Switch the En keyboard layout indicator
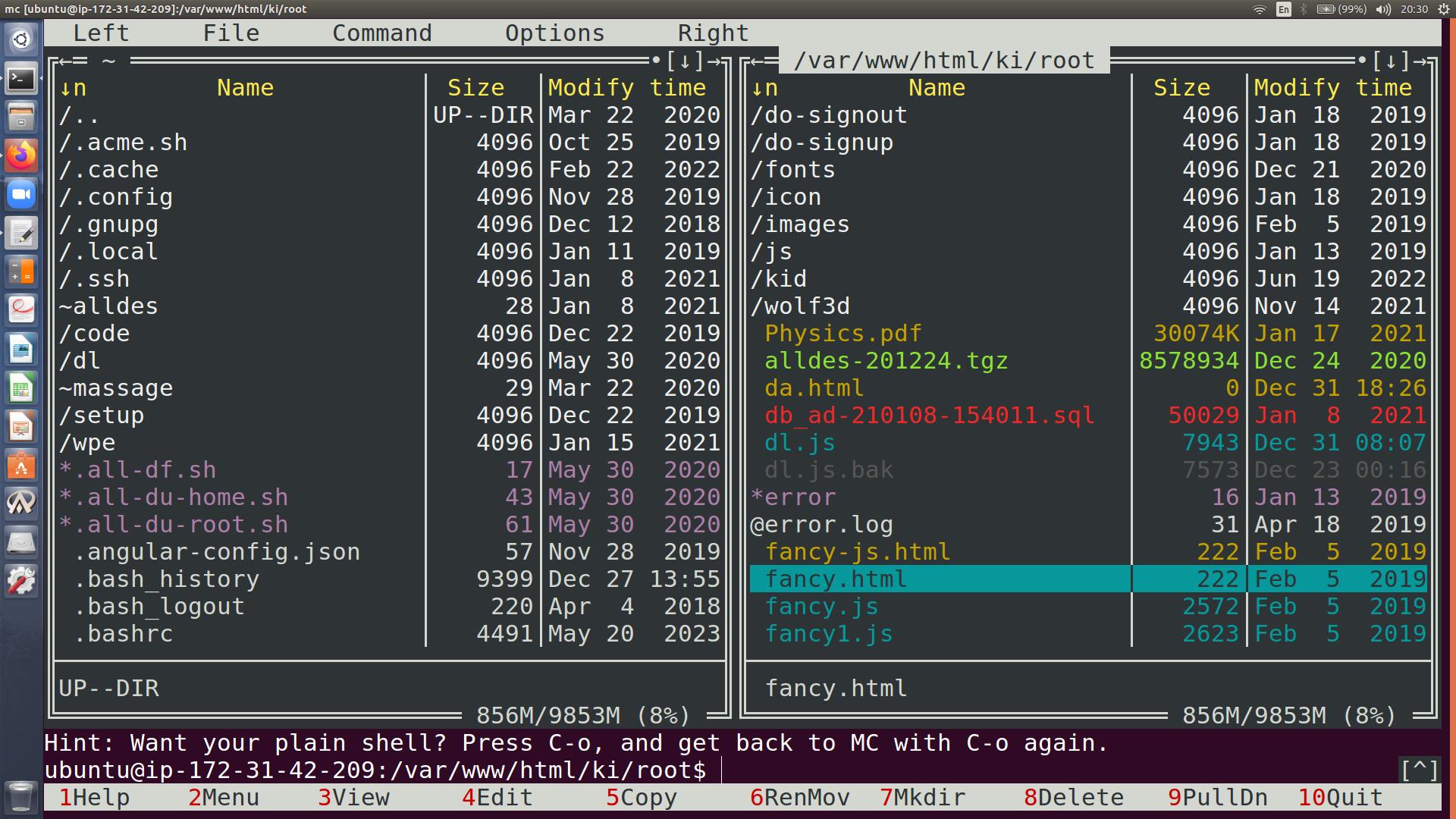Screen dimensions: 1456x819 click(1283, 9)
